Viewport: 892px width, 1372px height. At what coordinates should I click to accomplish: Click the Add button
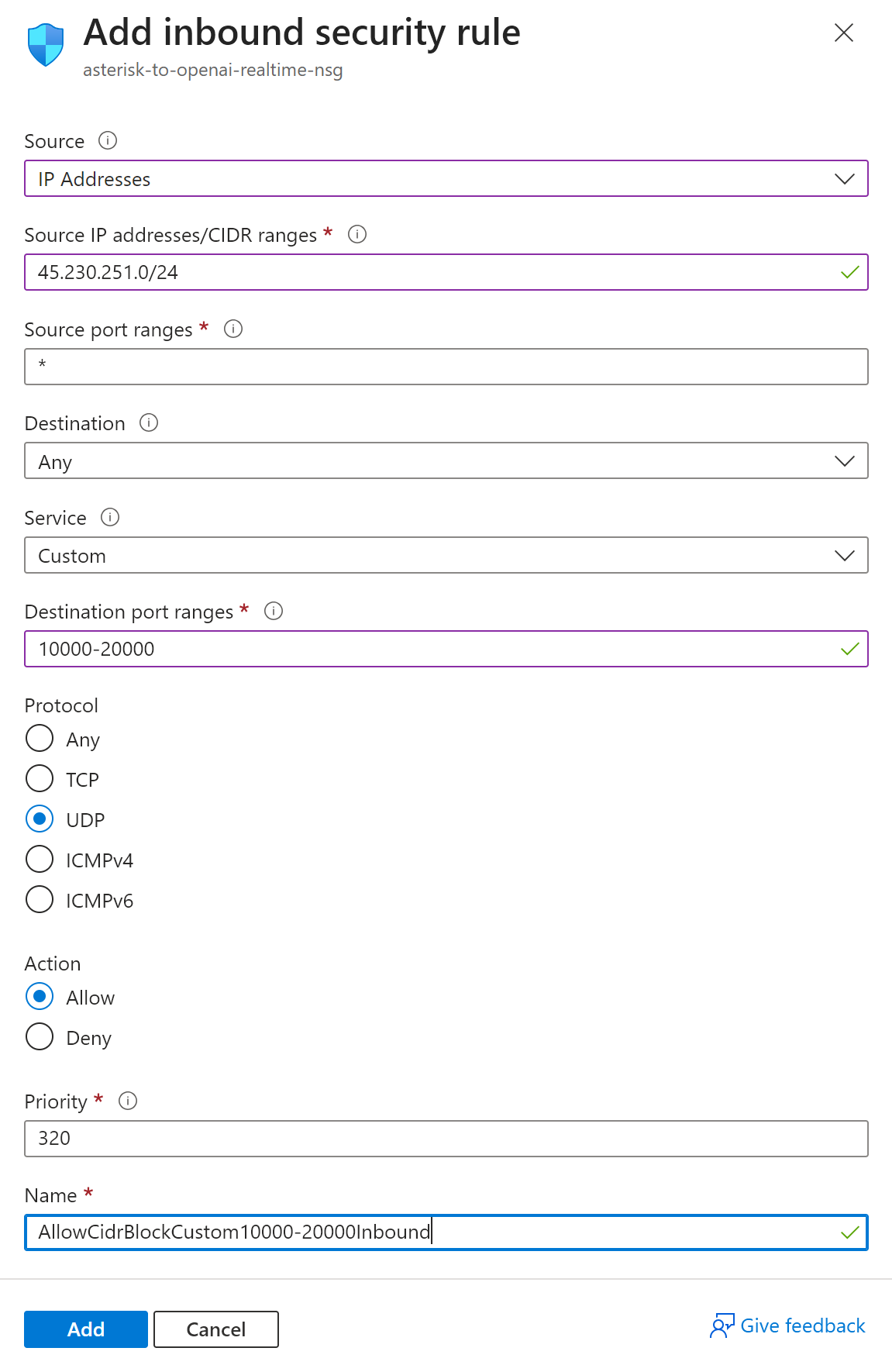[86, 1329]
